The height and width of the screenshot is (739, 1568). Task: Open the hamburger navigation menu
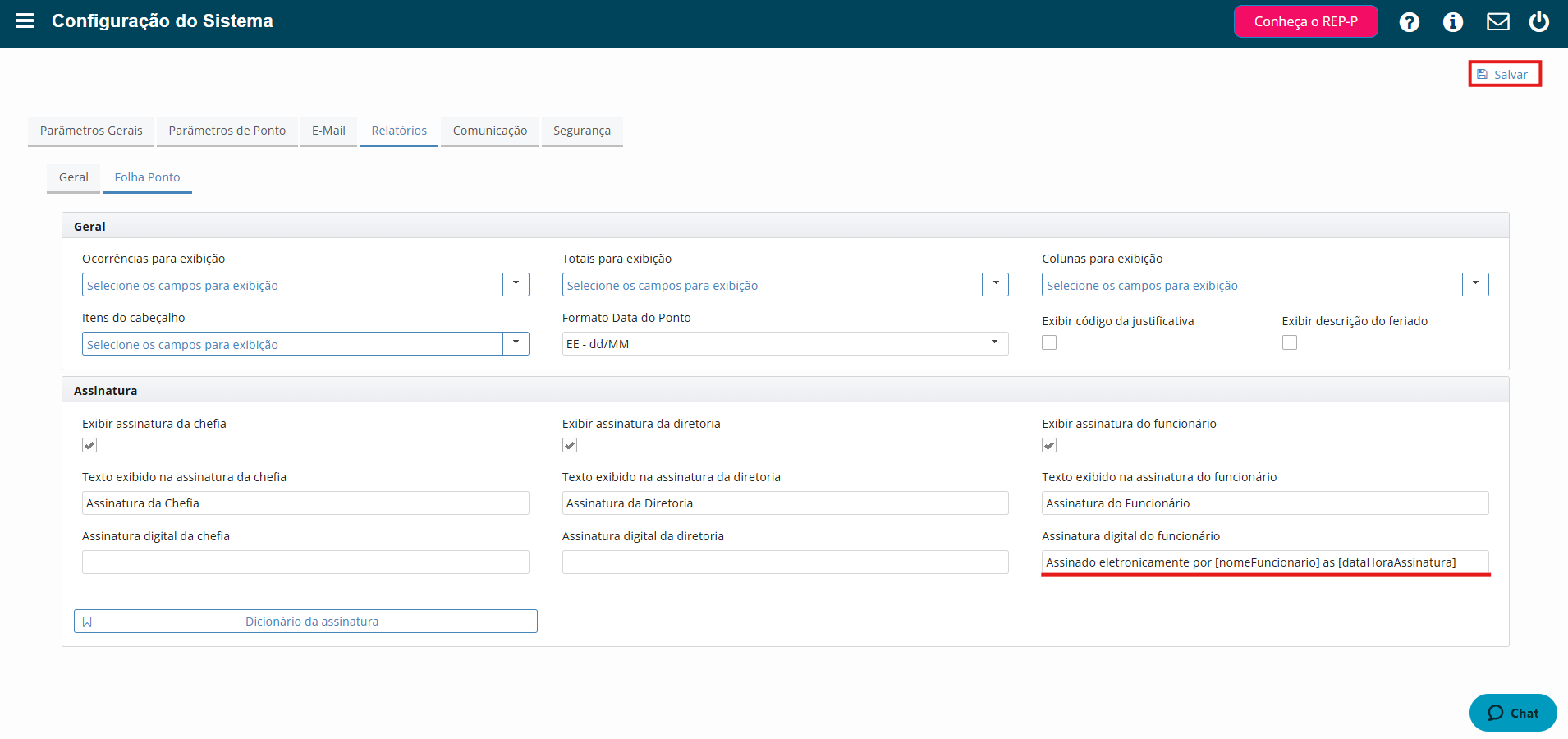pyautogui.click(x=25, y=21)
